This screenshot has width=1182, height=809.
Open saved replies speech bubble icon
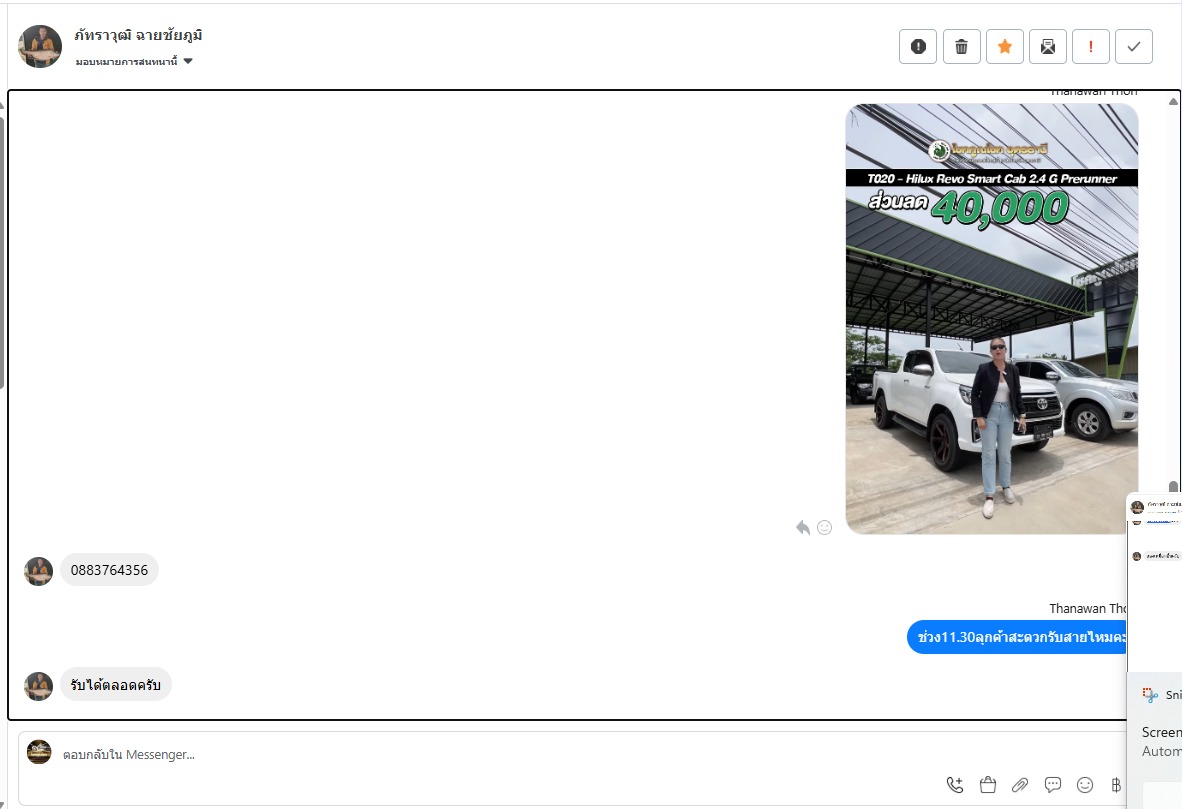(x=1052, y=785)
